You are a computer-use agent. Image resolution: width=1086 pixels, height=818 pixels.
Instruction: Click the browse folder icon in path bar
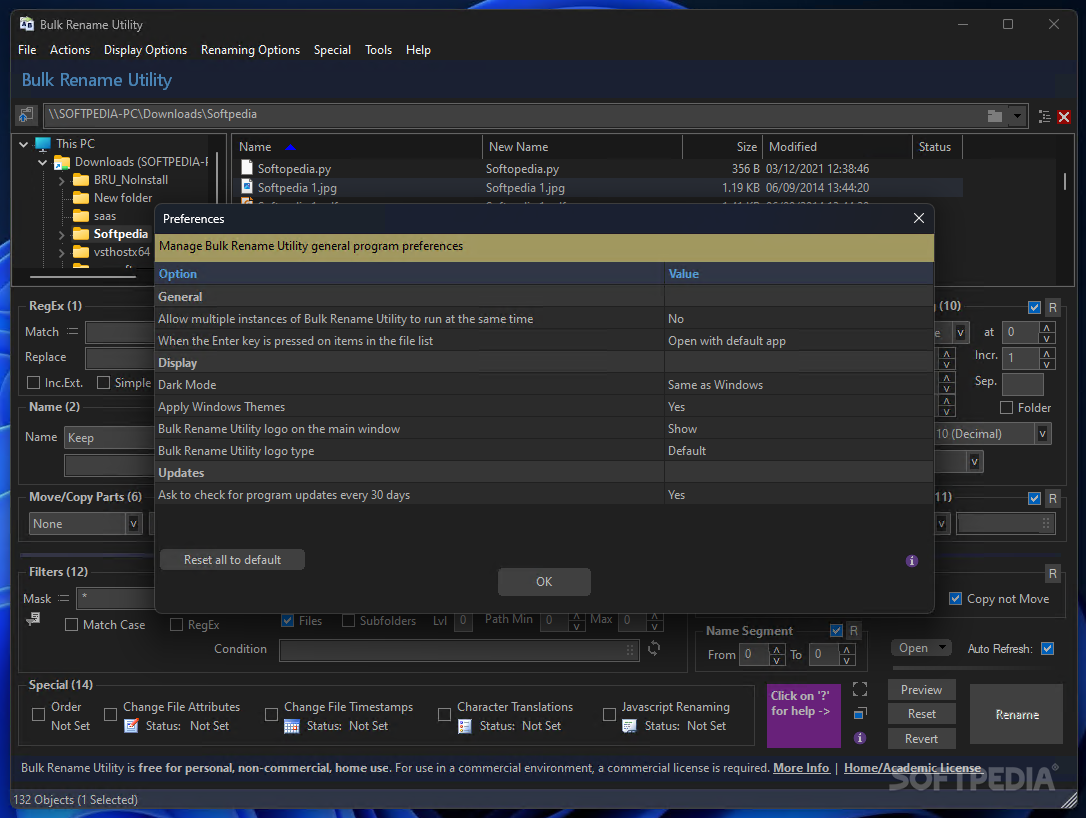click(995, 116)
